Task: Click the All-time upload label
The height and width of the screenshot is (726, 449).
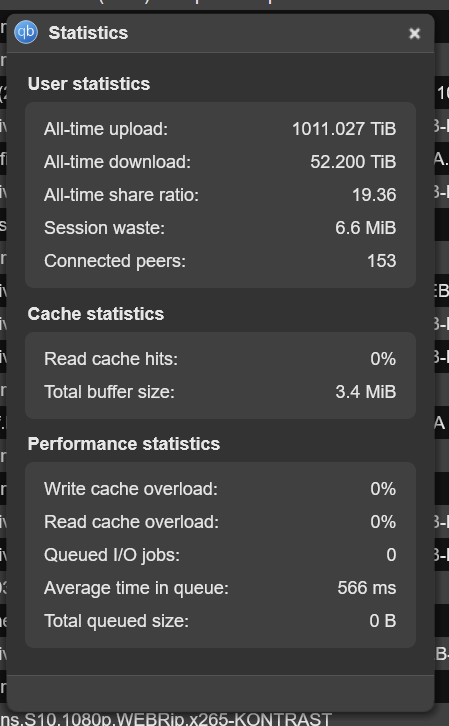Action: (x=106, y=129)
